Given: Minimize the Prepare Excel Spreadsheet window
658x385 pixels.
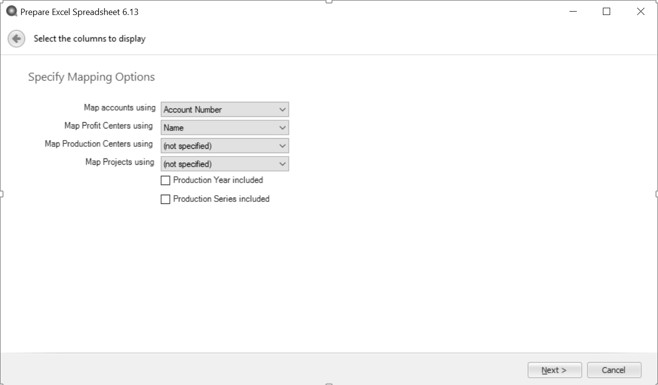Looking at the screenshot, I should pyautogui.click(x=573, y=11).
